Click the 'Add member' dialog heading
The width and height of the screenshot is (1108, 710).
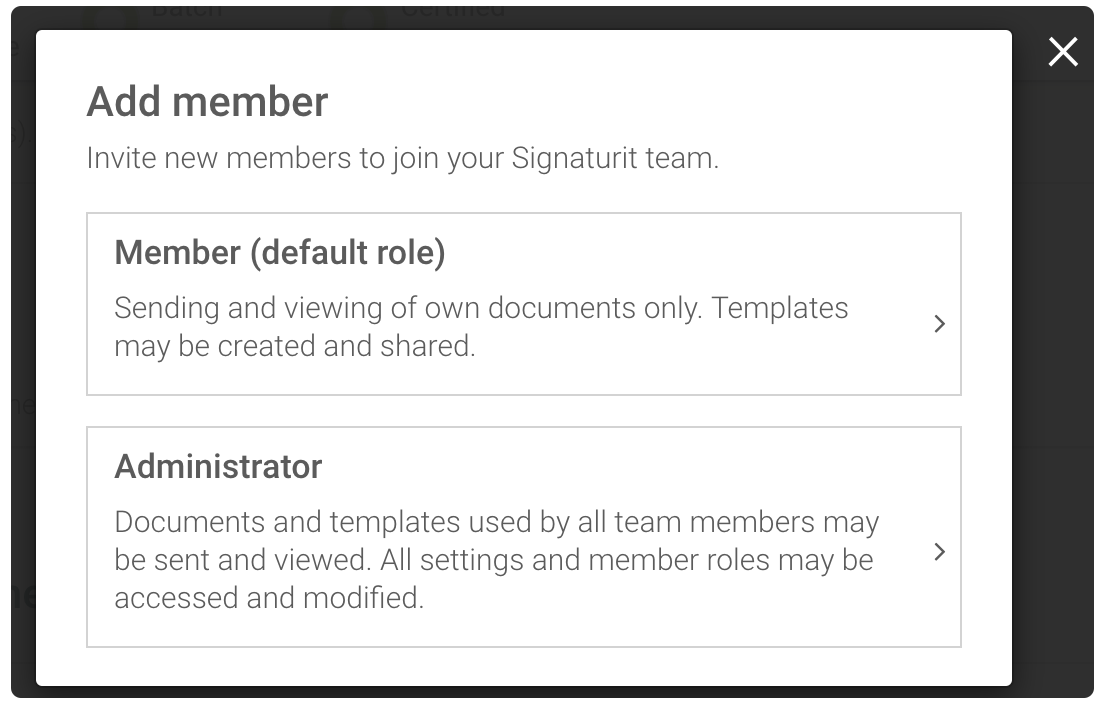(x=207, y=102)
